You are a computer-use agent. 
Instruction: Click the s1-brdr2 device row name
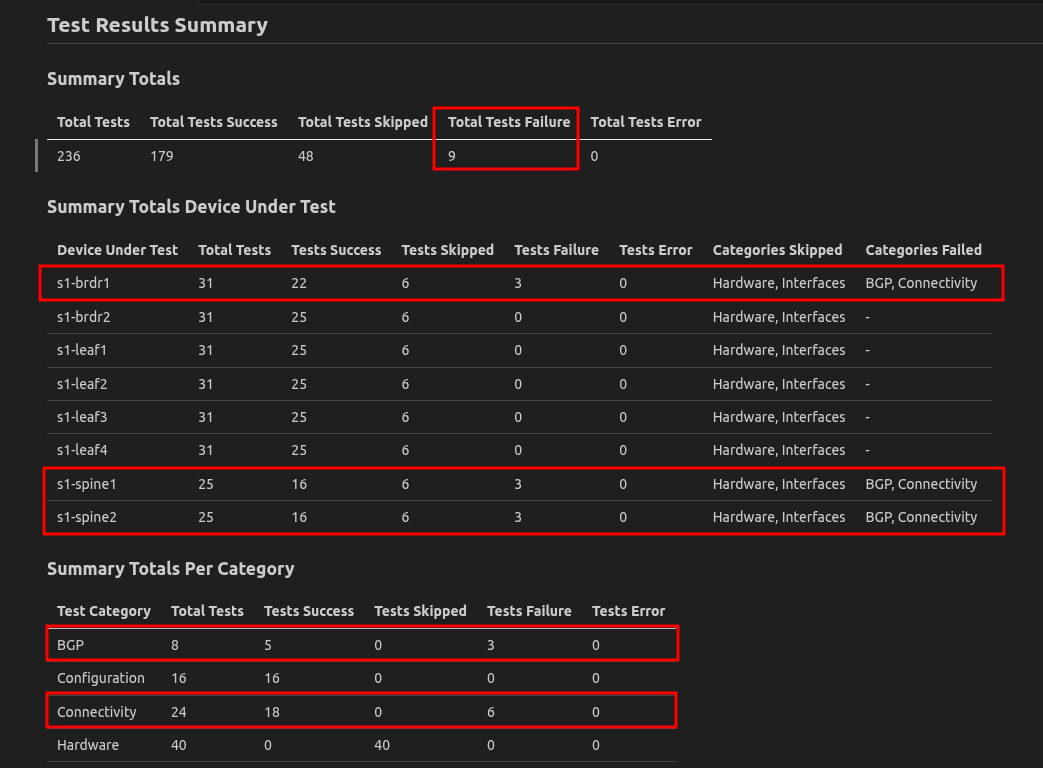[x=83, y=317]
